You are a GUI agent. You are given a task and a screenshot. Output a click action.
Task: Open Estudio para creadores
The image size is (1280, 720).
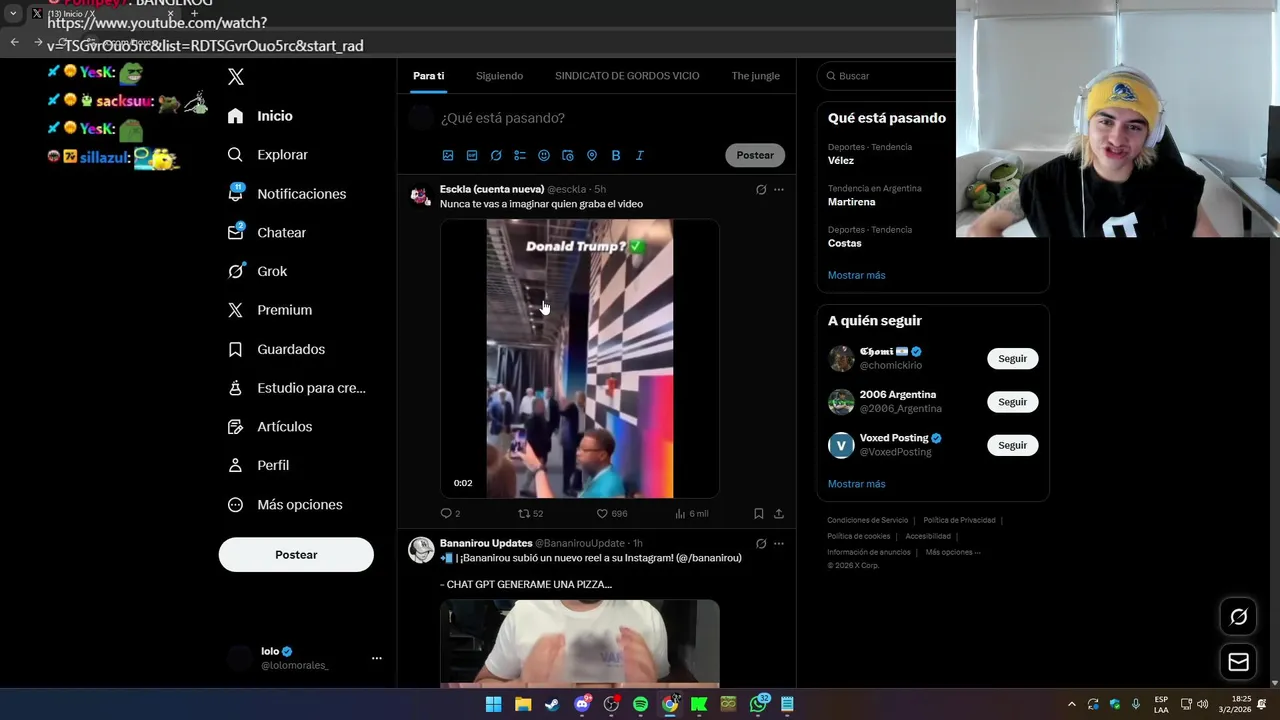point(297,388)
